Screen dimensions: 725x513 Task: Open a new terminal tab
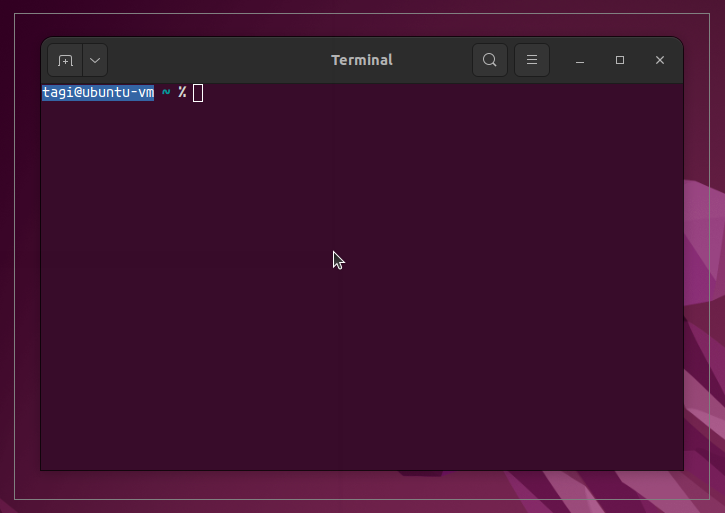[x=65, y=60]
